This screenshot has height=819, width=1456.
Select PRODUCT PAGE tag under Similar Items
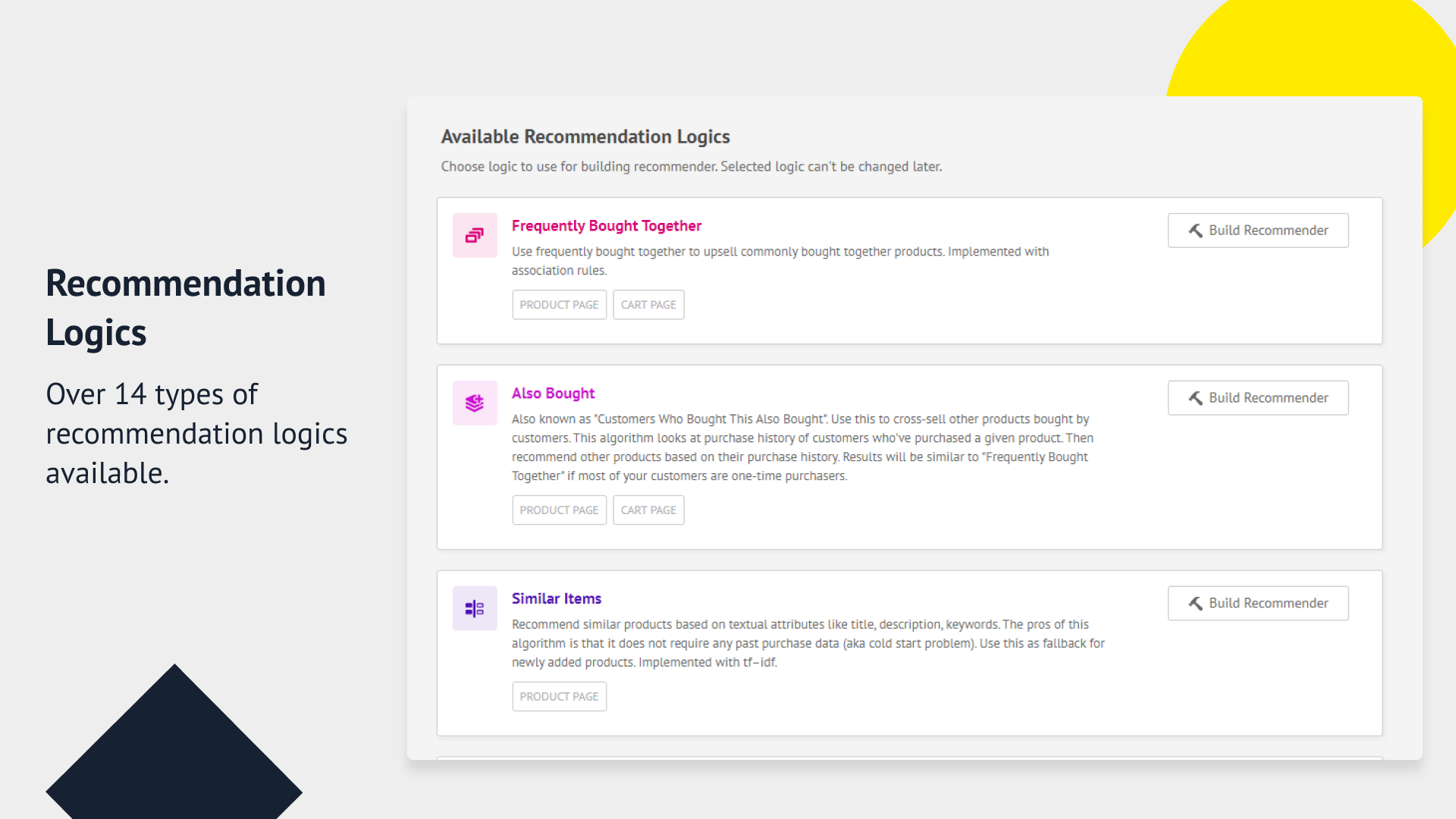click(x=559, y=697)
